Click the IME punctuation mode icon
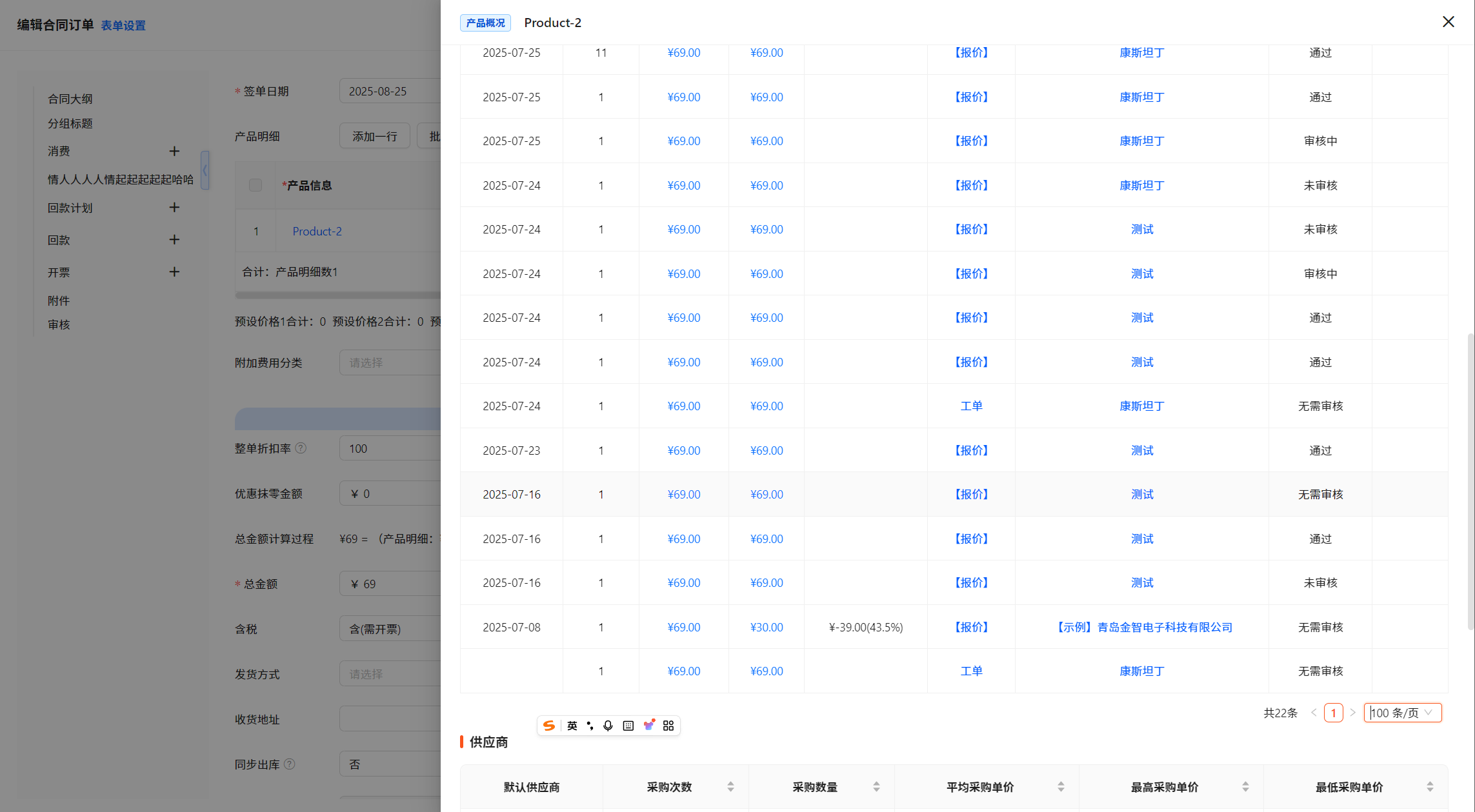This screenshot has width=1475, height=812. (x=590, y=726)
